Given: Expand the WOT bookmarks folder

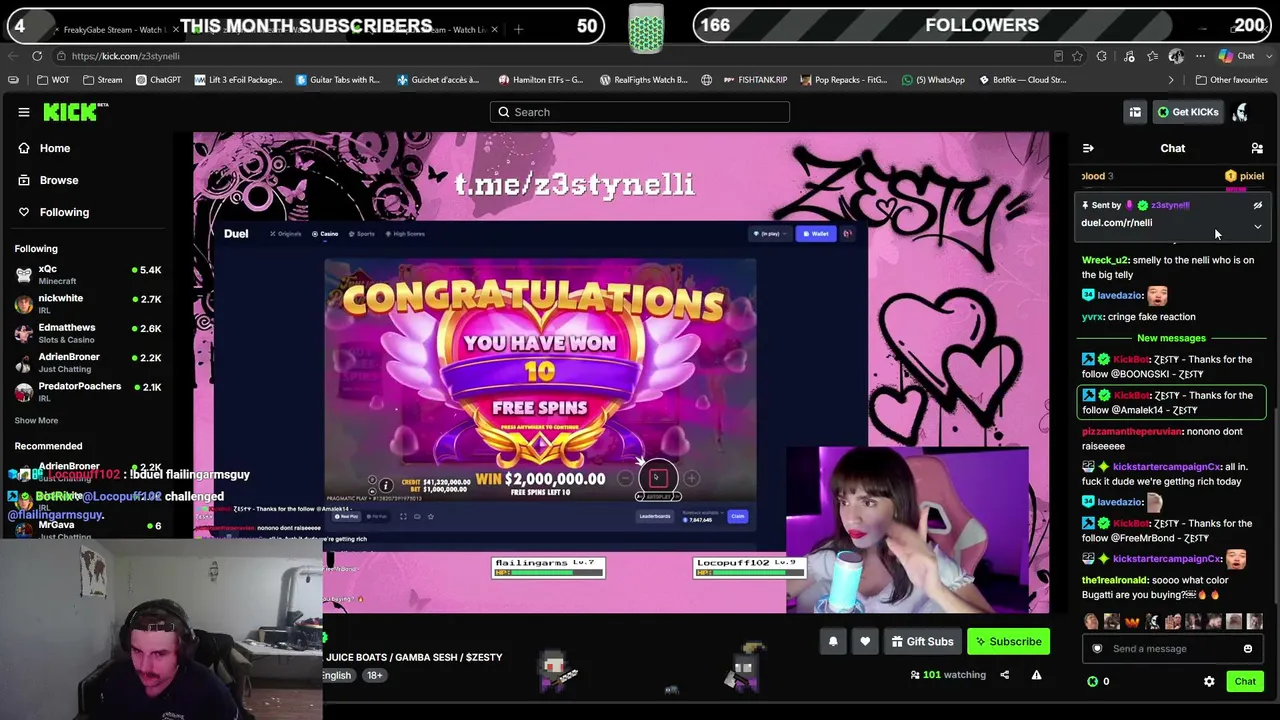Looking at the screenshot, I should [53, 80].
